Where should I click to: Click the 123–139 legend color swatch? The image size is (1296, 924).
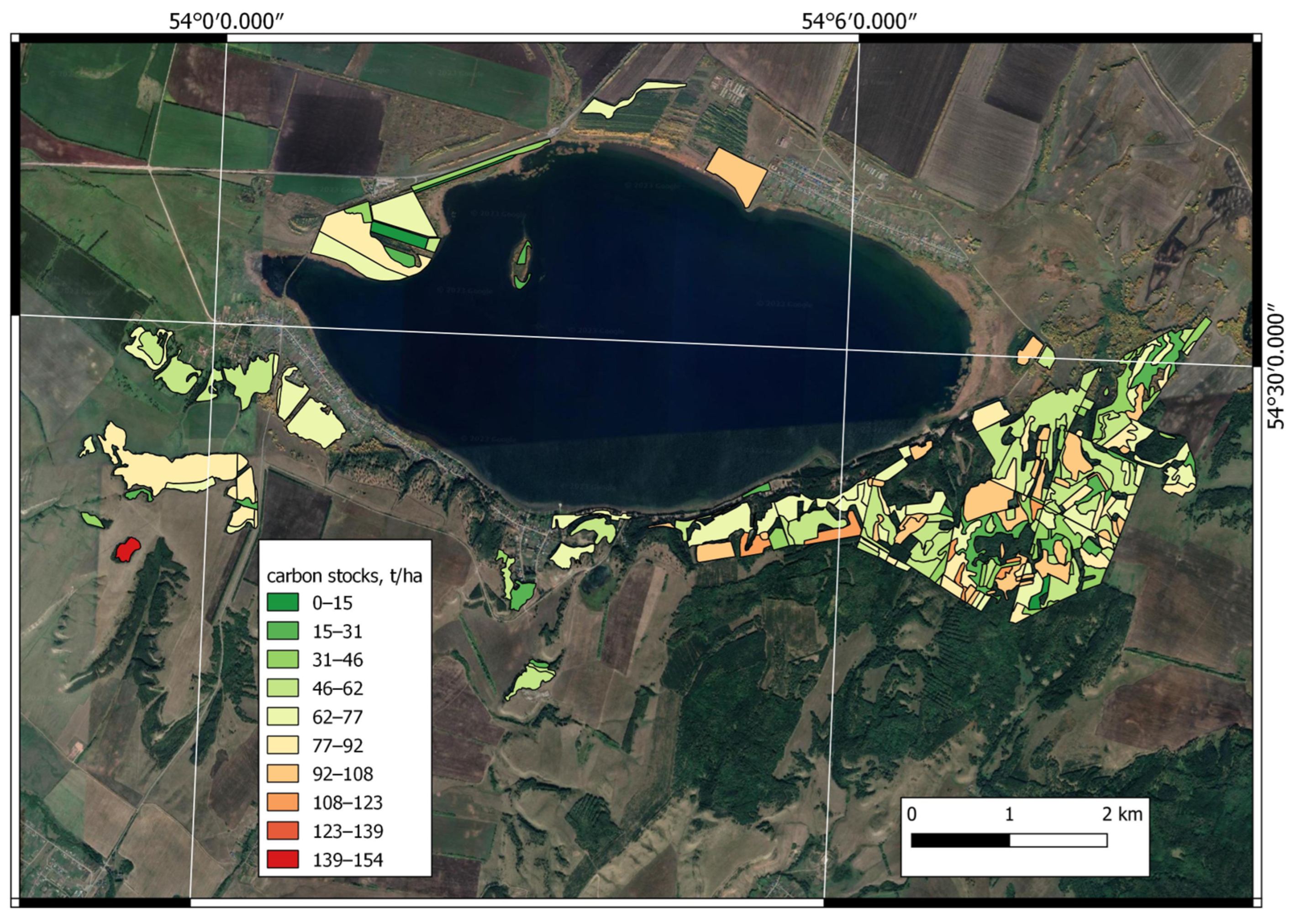point(282,831)
